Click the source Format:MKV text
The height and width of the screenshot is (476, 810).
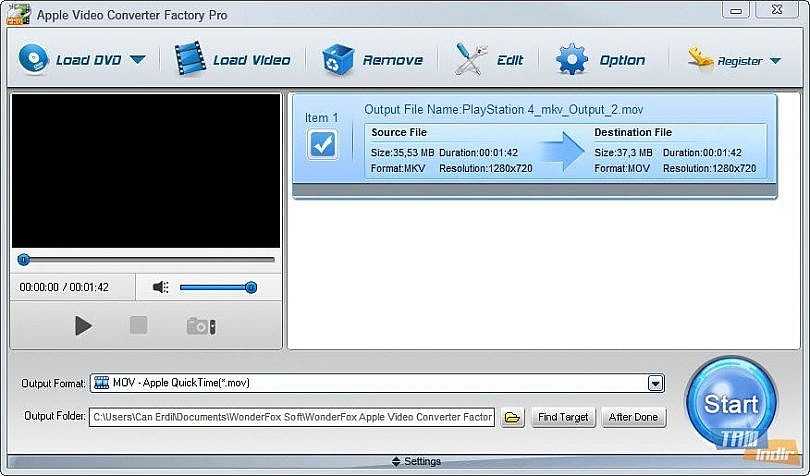click(x=398, y=168)
